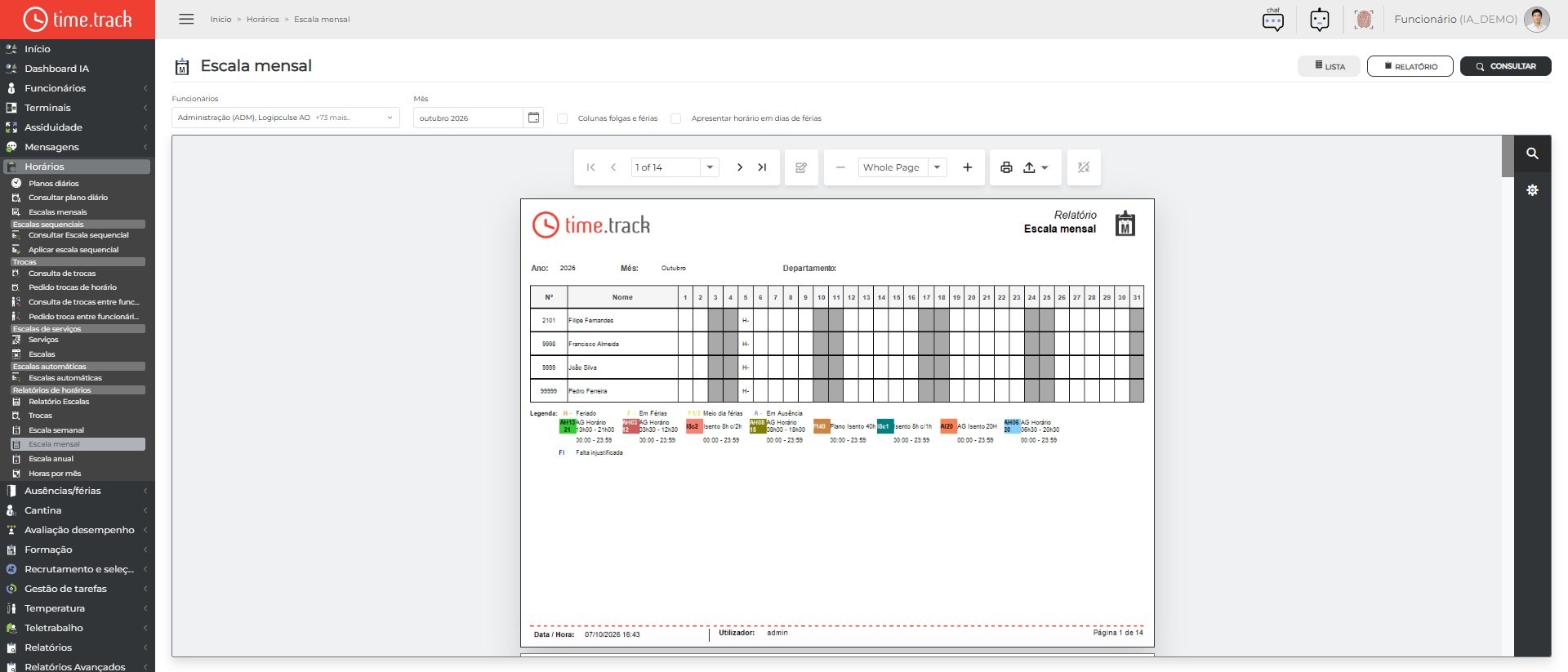Image resolution: width=1568 pixels, height=672 pixels.
Task: Toggle report editing mode icon
Action: pyautogui.click(x=801, y=167)
